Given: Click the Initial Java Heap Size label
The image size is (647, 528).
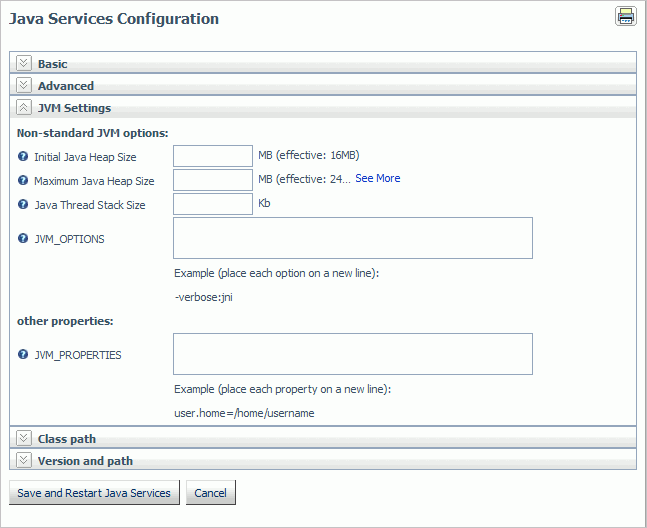Looking at the screenshot, I should coord(85,157).
